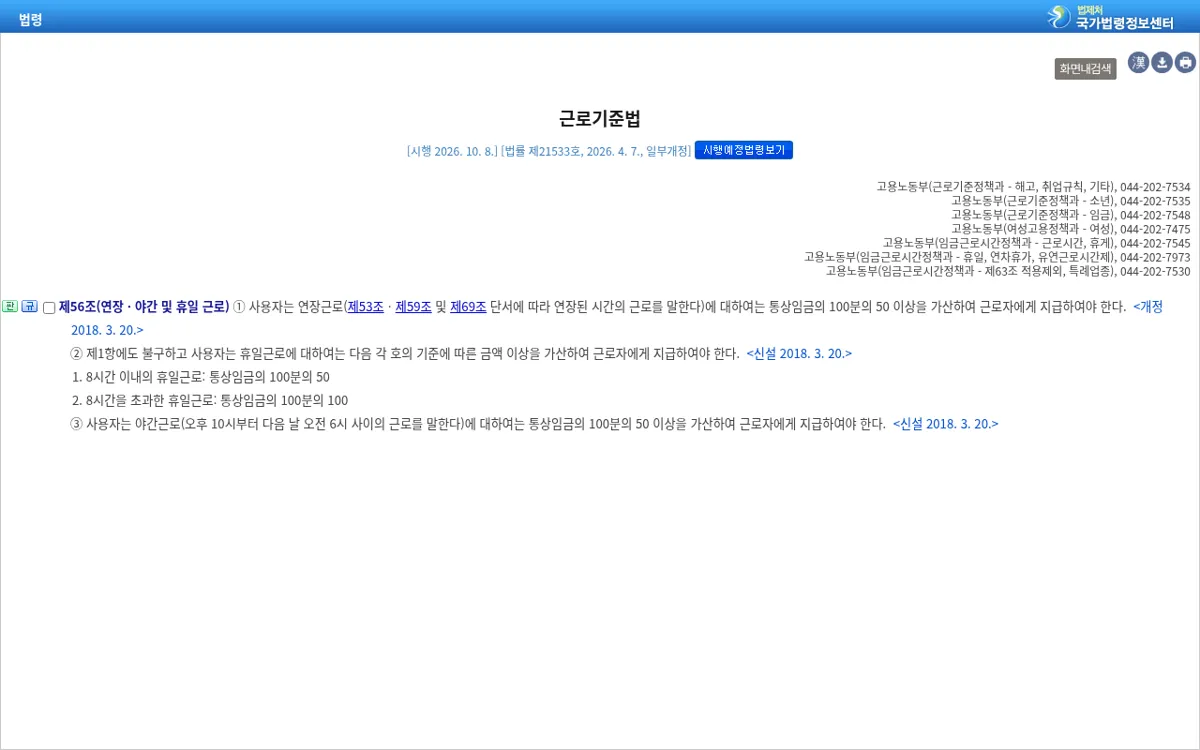Select the 법령 header label
The image size is (1200, 750).
click(30, 19)
